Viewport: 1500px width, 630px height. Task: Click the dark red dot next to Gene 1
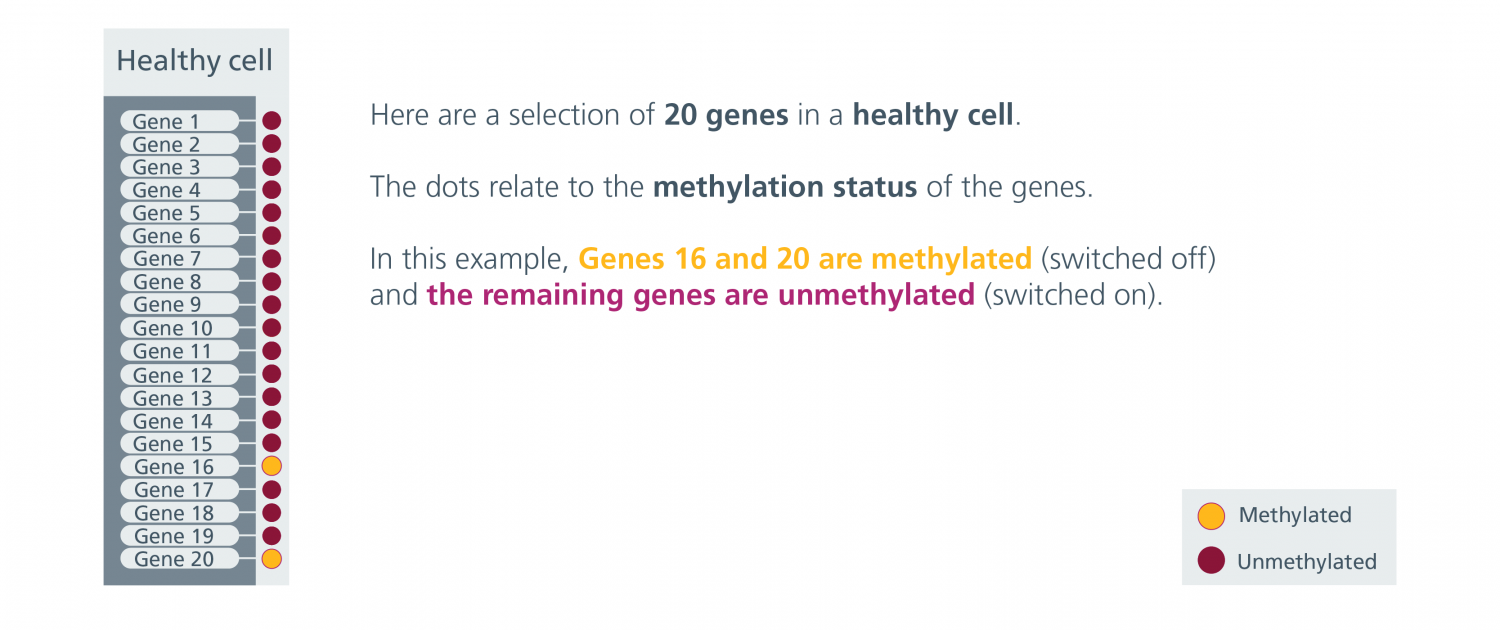[271, 121]
